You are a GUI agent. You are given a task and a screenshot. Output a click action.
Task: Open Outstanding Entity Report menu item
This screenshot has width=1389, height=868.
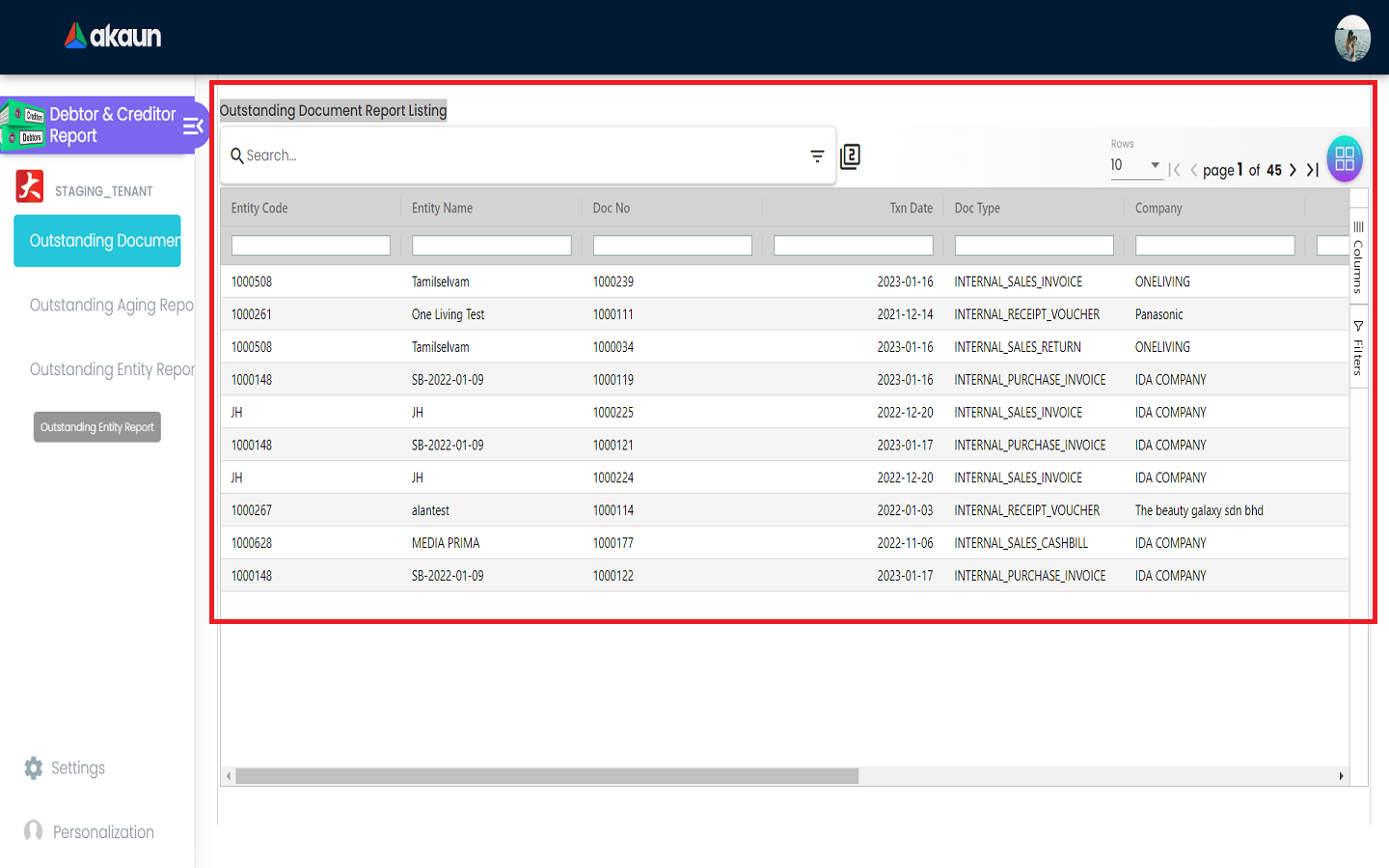(x=111, y=370)
